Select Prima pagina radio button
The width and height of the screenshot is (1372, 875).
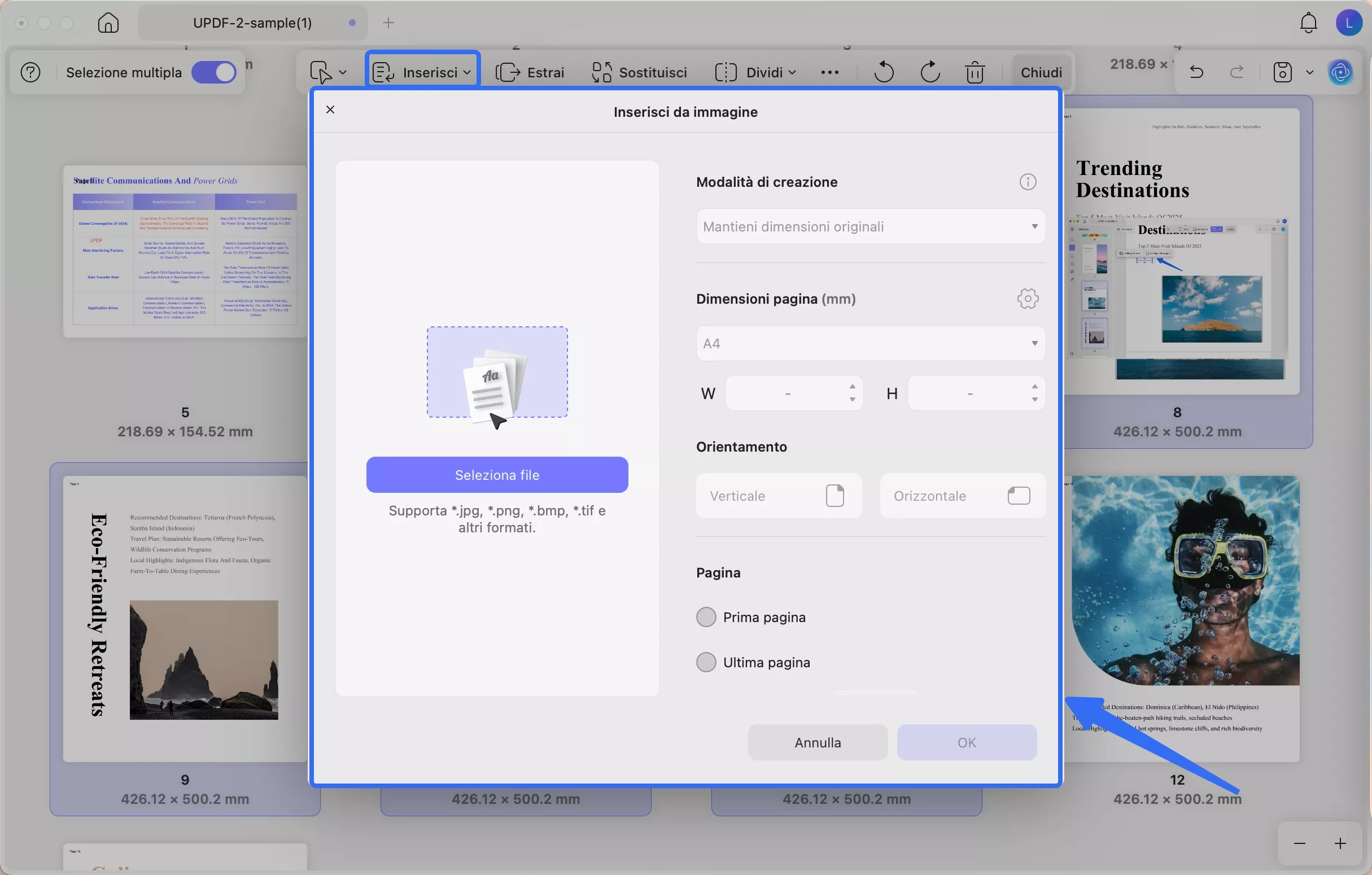[706, 617]
